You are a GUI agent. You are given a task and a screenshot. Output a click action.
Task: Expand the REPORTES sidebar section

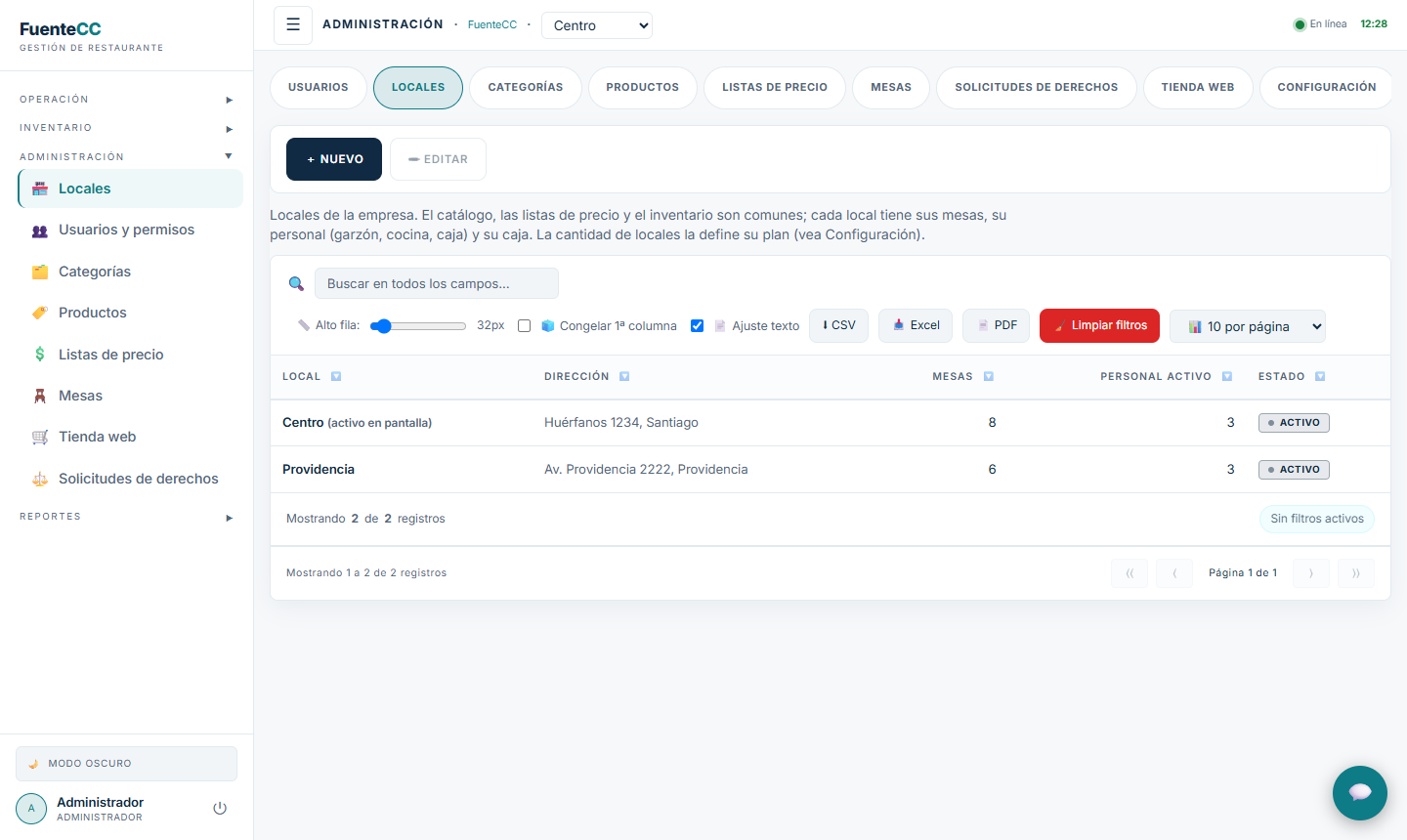point(127,517)
